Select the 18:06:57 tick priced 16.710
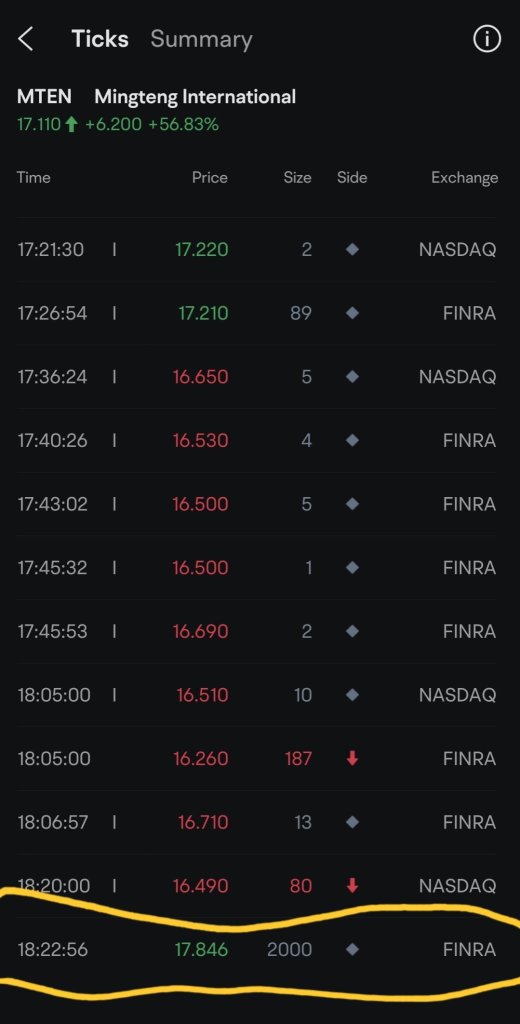Viewport: 520px width, 1024px height. [257, 822]
